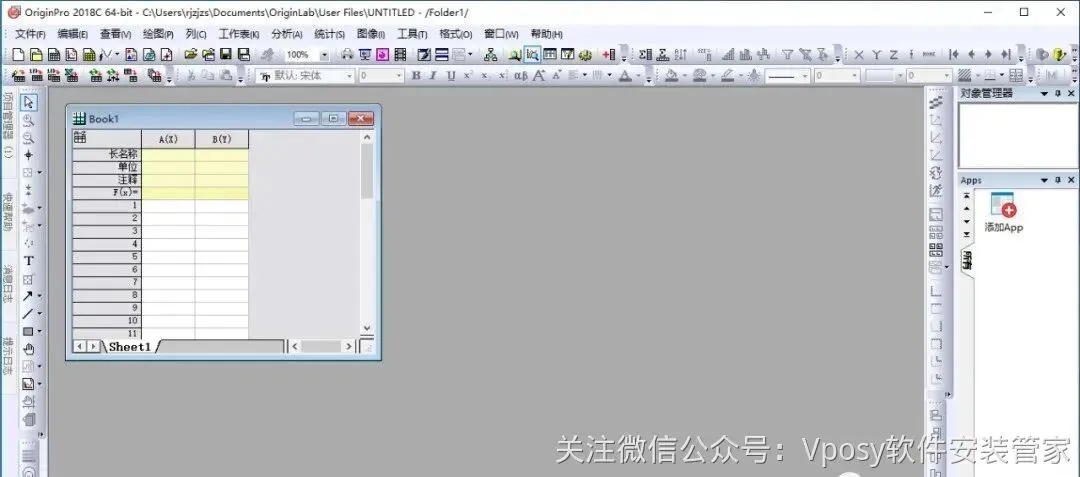Set column as Y with Y icon
The image size is (1080, 477).
click(x=876, y=54)
